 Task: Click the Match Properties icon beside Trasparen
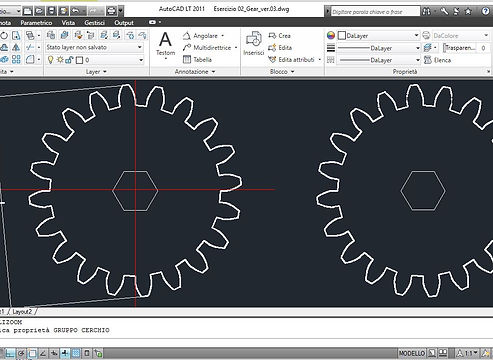point(428,48)
